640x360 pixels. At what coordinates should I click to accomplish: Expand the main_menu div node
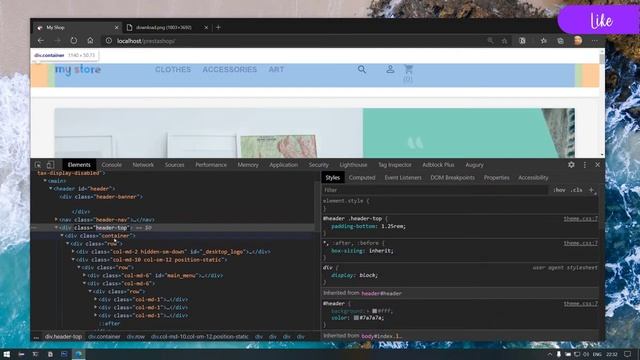coord(84,276)
